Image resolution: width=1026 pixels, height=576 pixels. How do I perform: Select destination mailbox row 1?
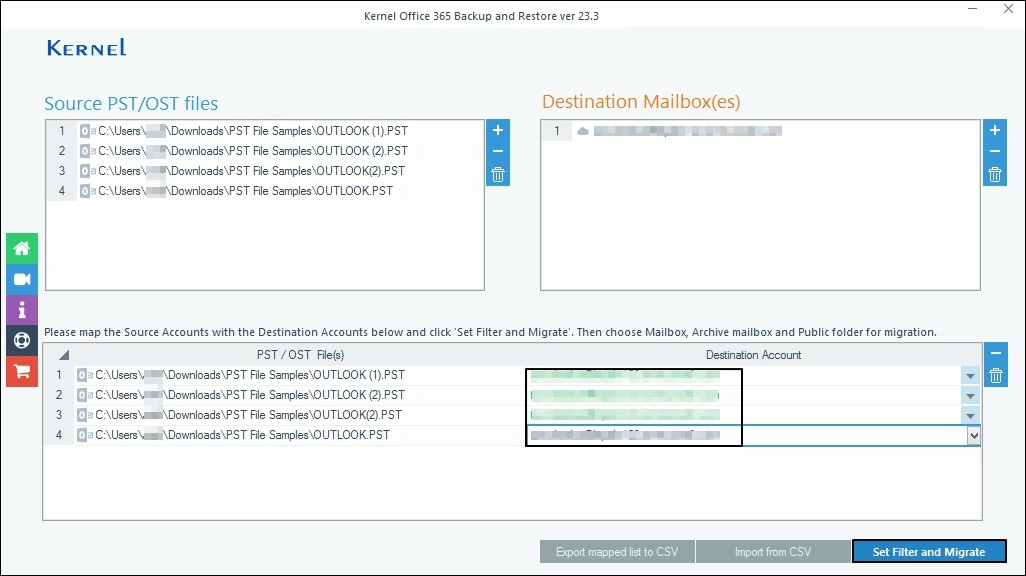760,131
